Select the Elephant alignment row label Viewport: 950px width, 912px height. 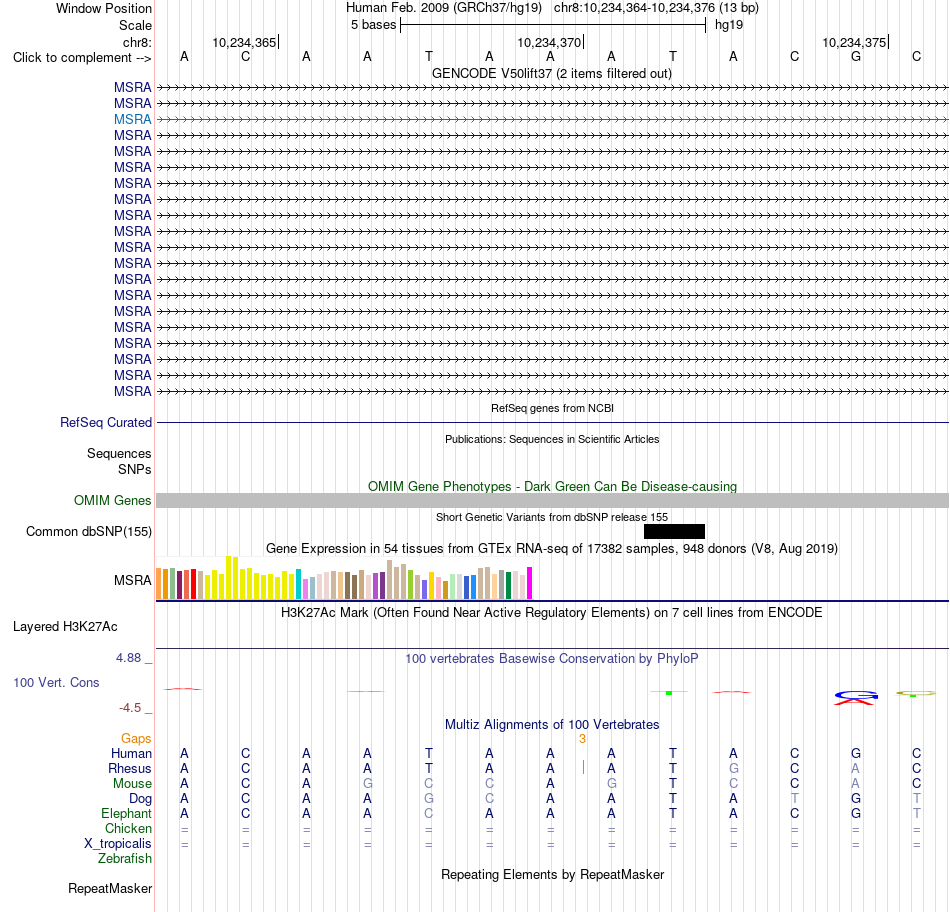127,813
